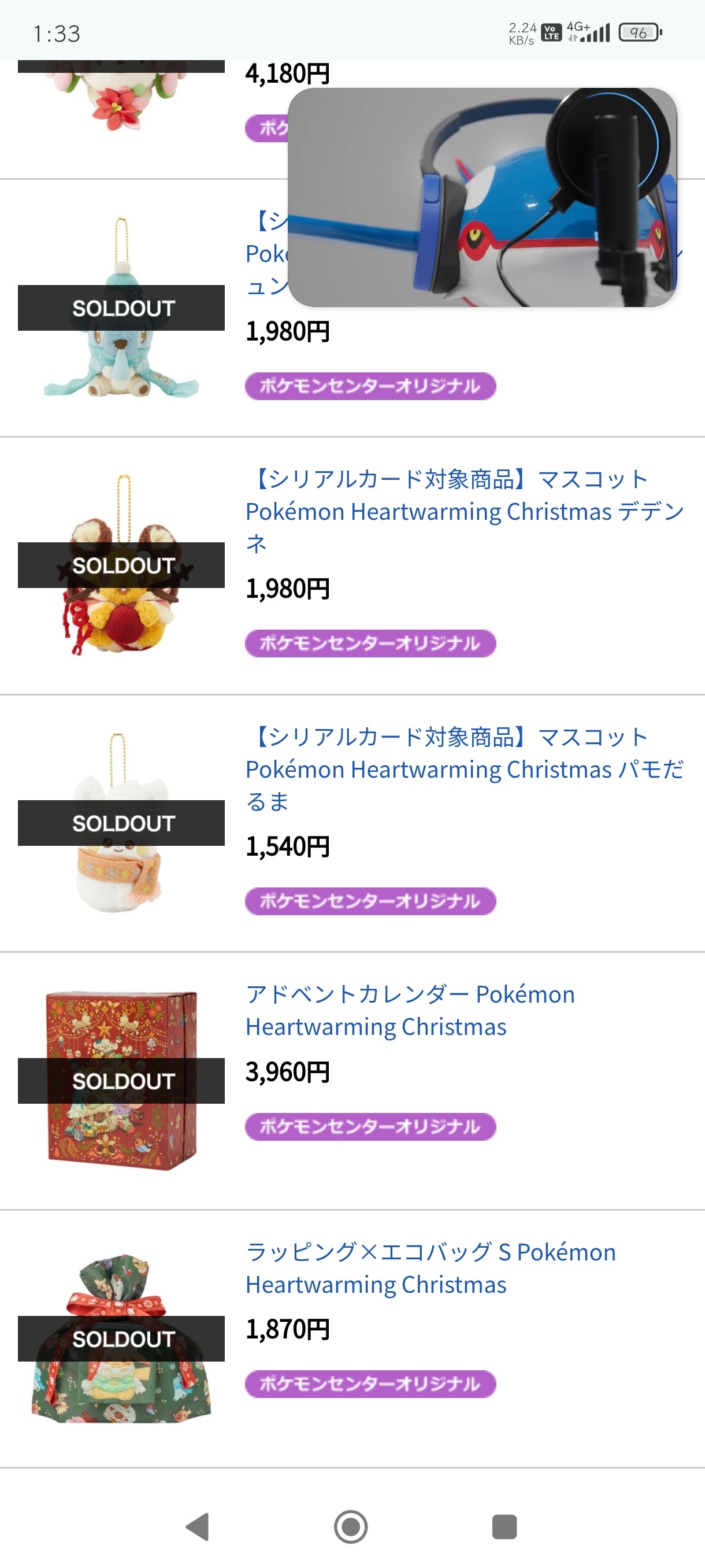Tap the clock showing 1:33
Screen dimensions: 705x1568
click(57, 34)
